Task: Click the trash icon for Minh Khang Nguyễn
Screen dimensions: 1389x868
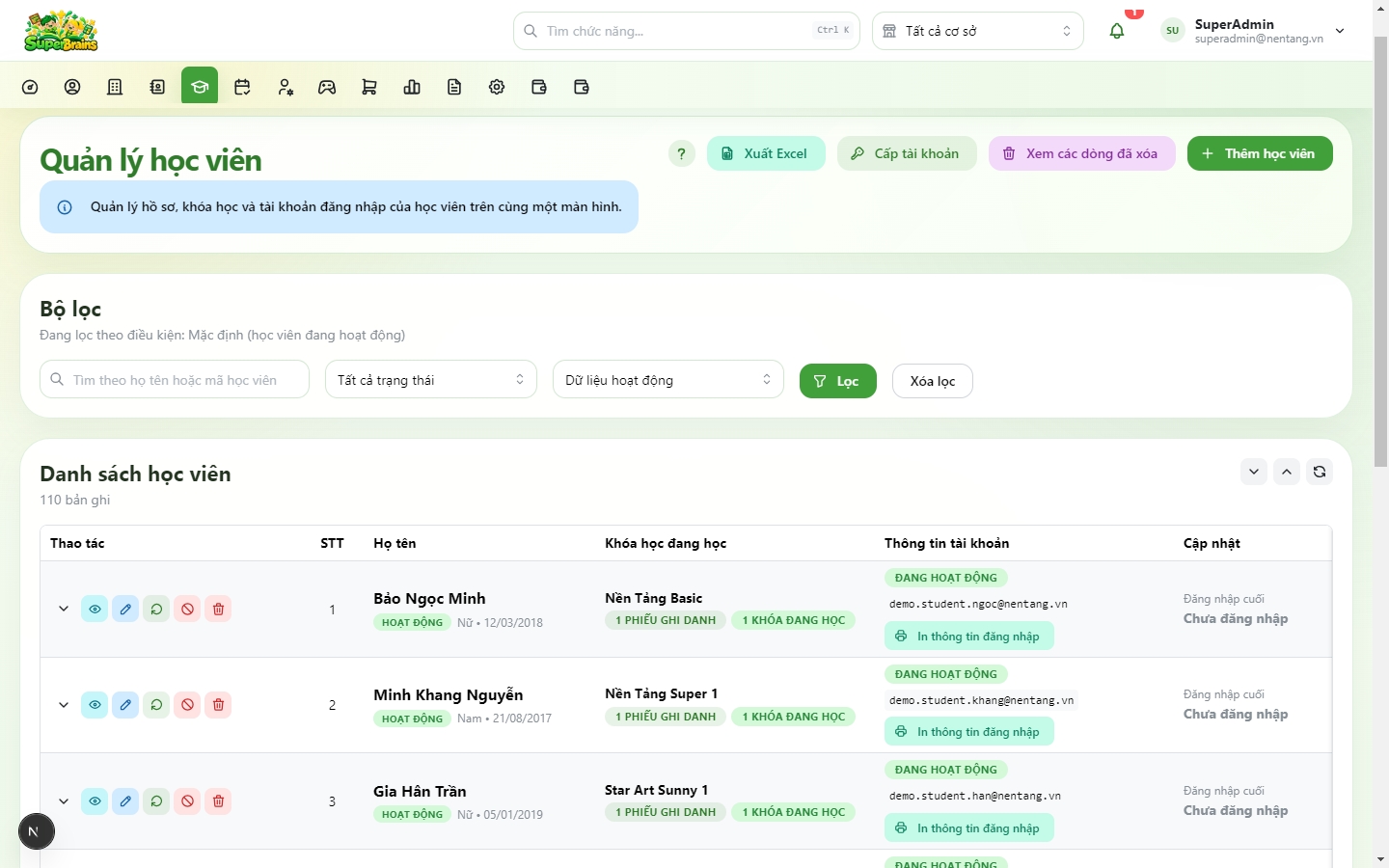Action: 218,705
